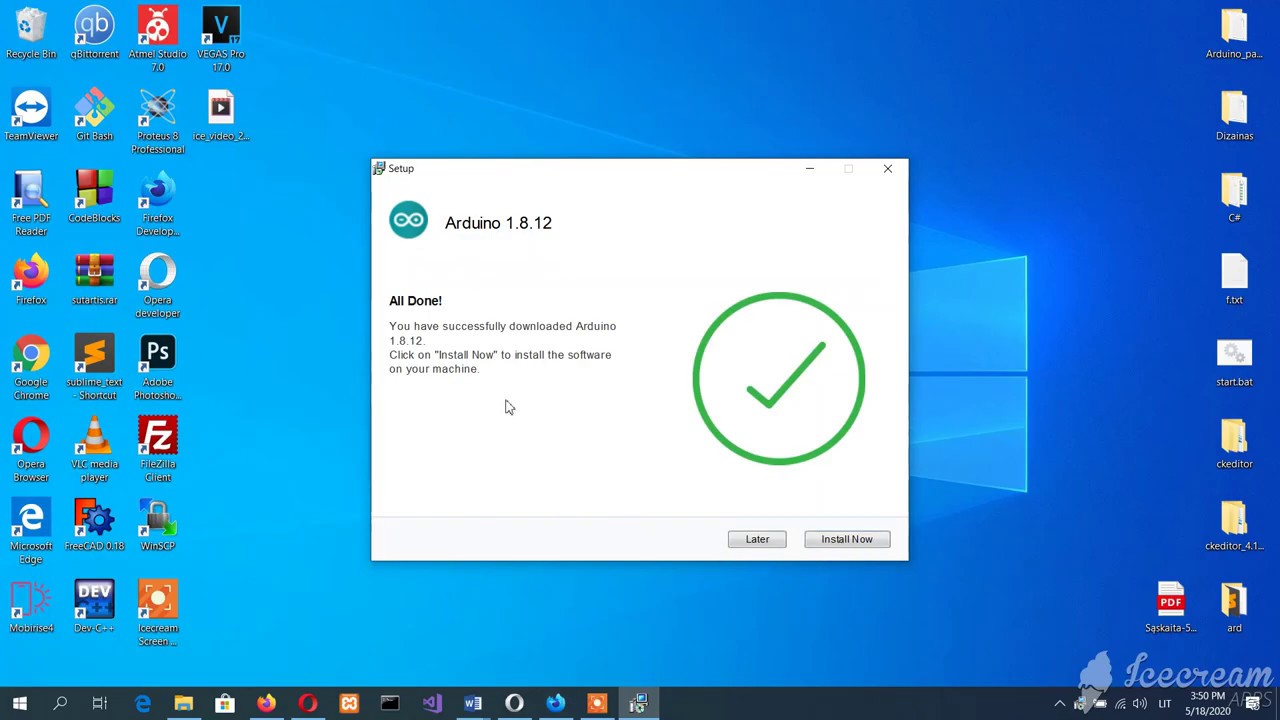Open Opera from the taskbar
Screen dimensions: 1280x720
coord(307,704)
